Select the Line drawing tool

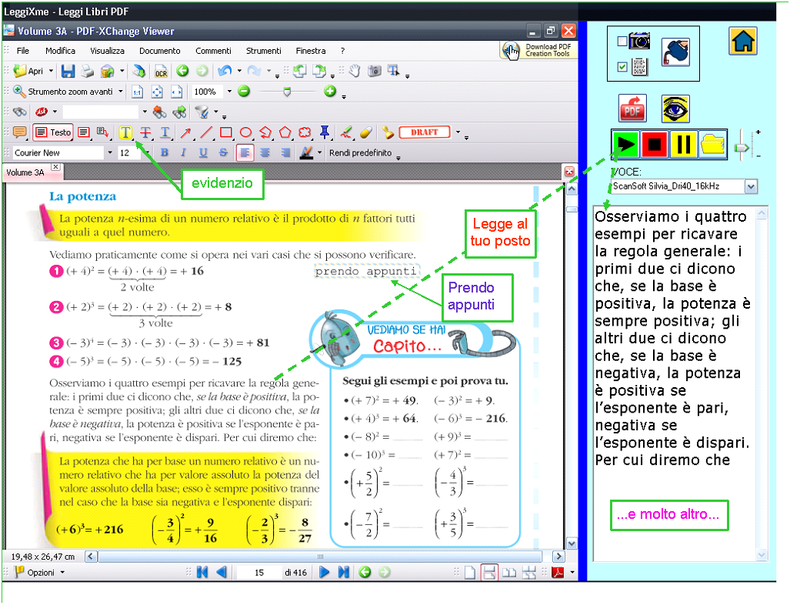coord(206,133)
